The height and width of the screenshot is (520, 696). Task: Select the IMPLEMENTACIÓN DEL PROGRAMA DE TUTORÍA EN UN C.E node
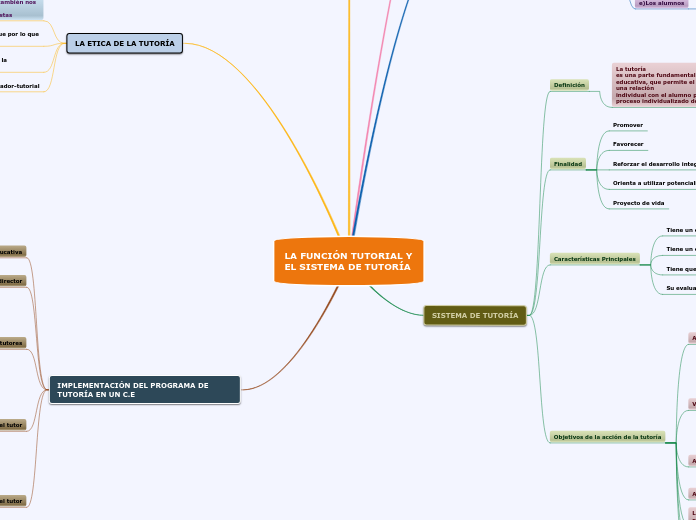point(145,390)
